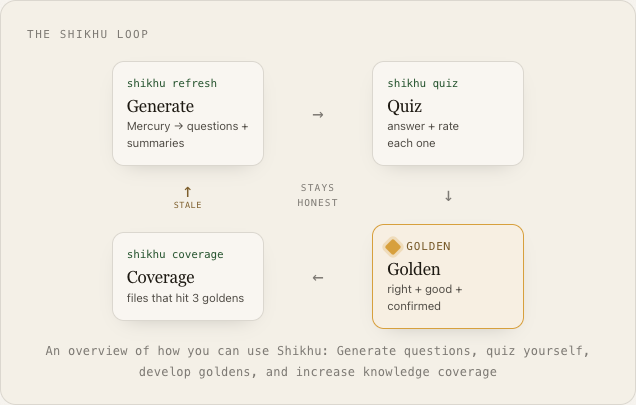Click the up arrow above STALE label
The width and height of the screenshot is (636, 405).
click(187, 192)
